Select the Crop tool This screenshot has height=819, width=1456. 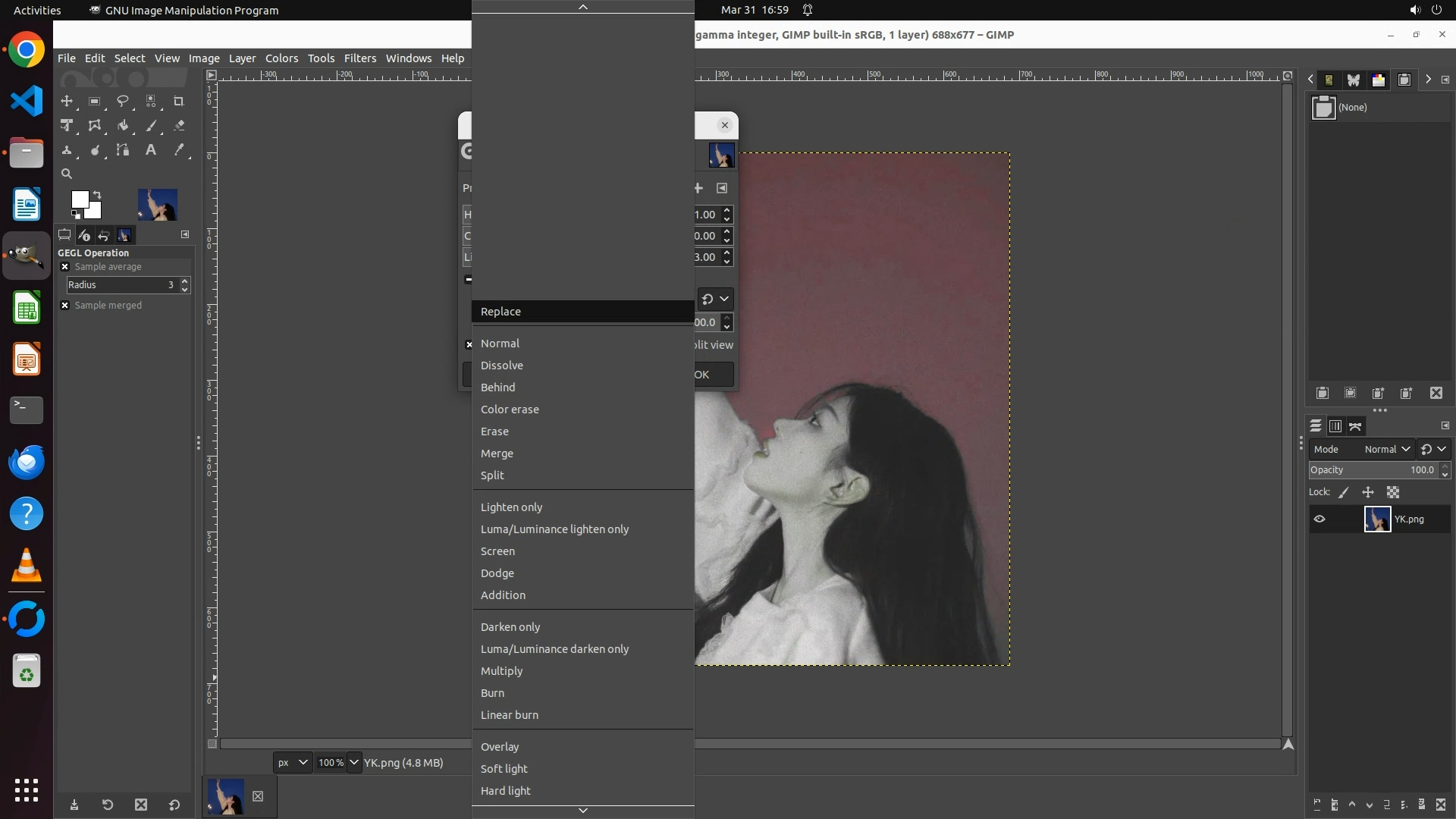click(x=179, y=101)
